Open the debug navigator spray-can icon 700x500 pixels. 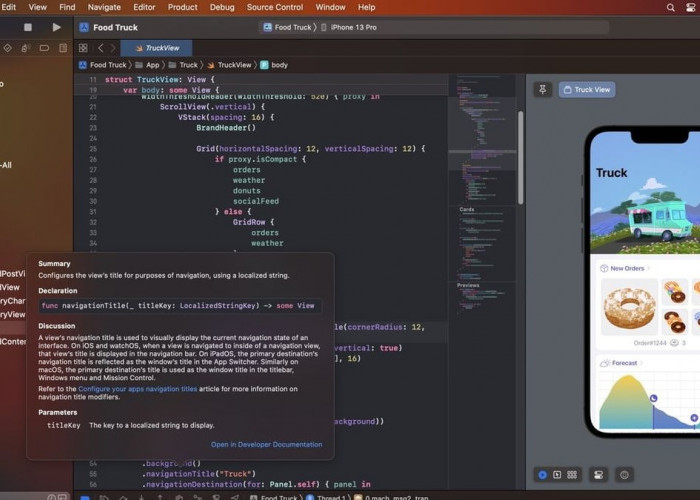click(25, 48)
